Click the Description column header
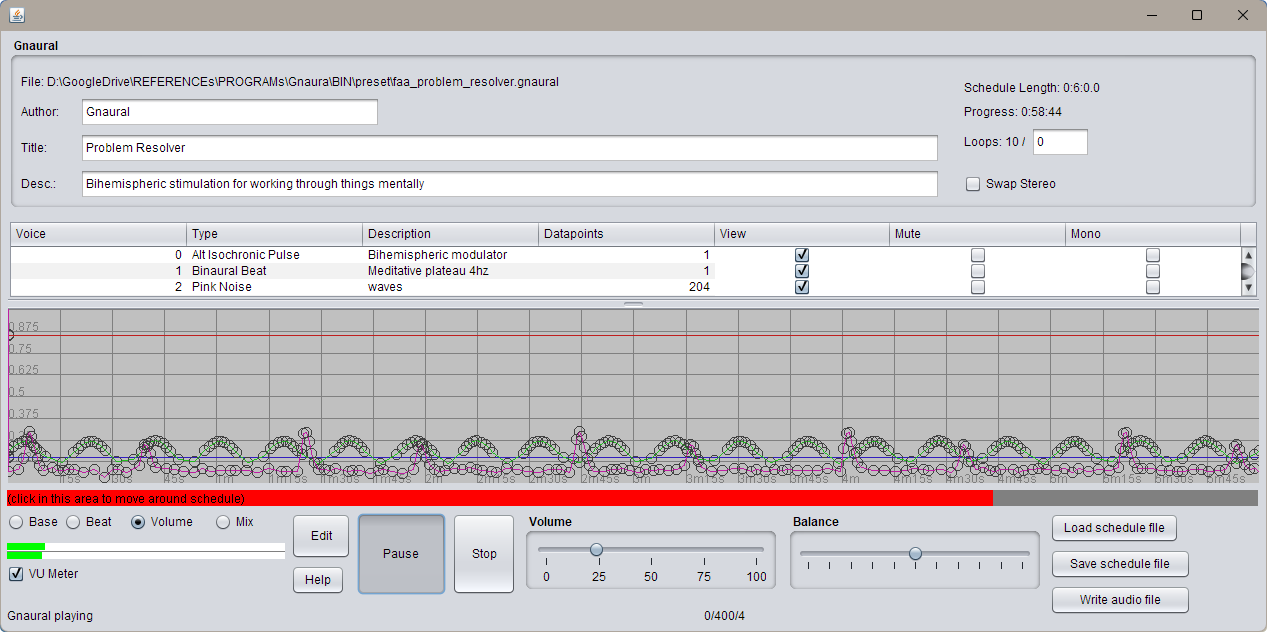 (451, 234)
